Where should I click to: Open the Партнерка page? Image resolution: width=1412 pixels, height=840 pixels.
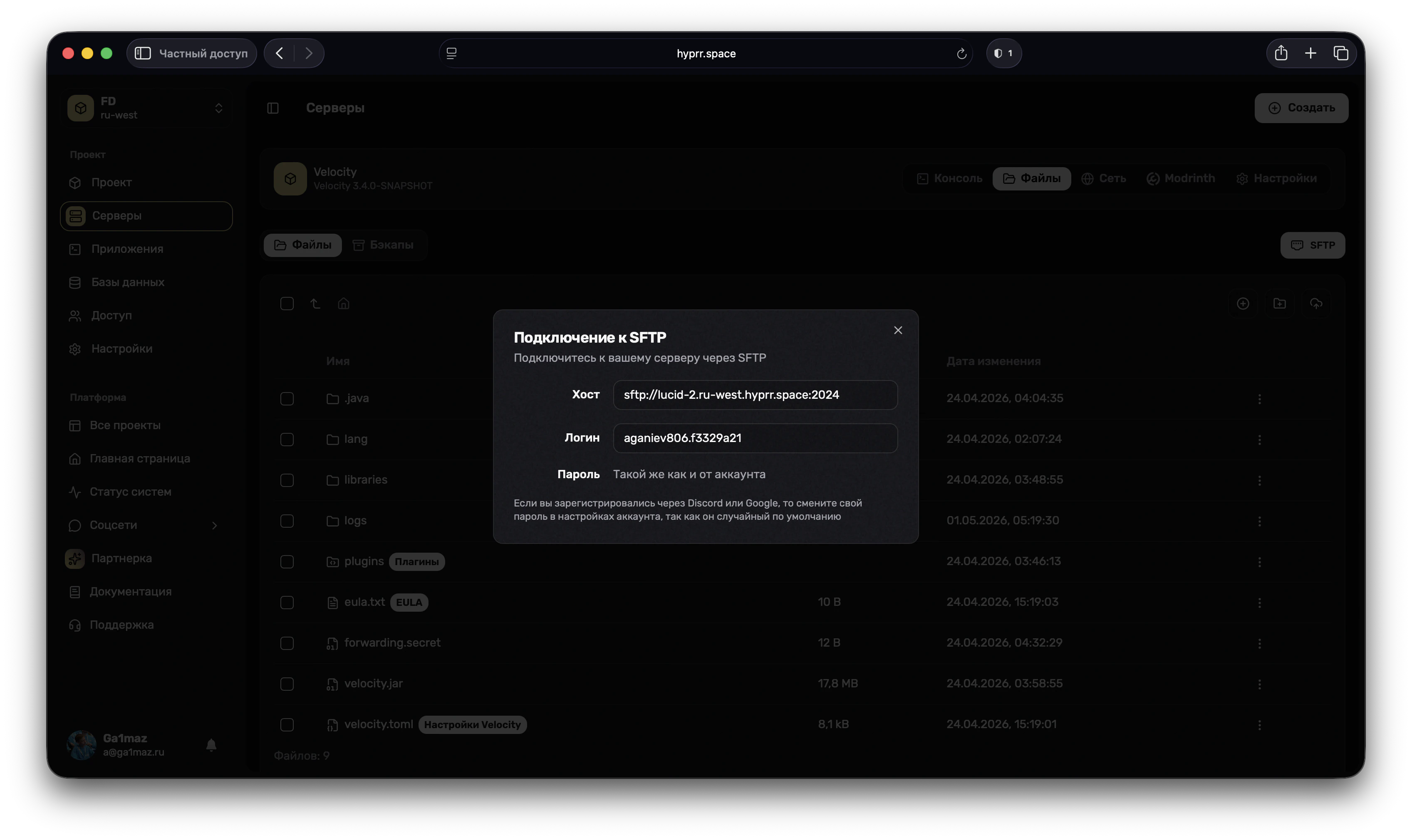[146, 558]
